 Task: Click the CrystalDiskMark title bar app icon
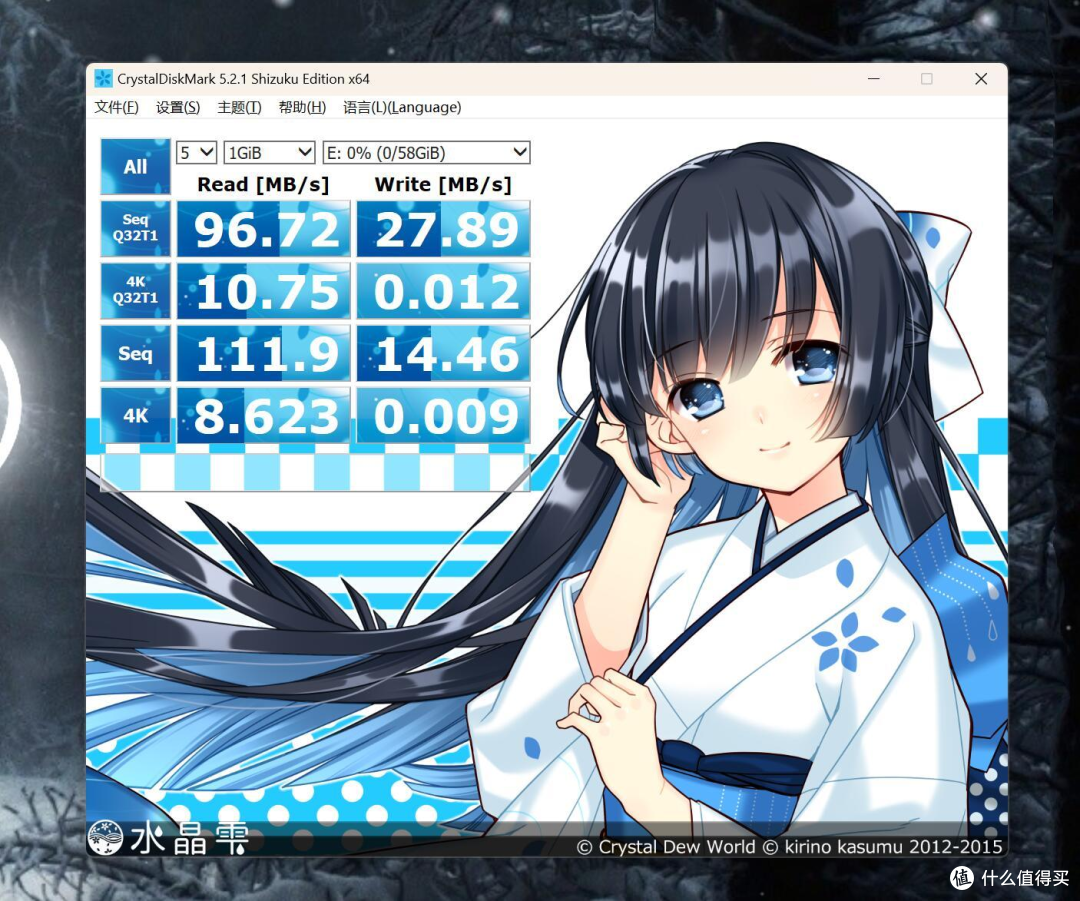coord(103,79)
